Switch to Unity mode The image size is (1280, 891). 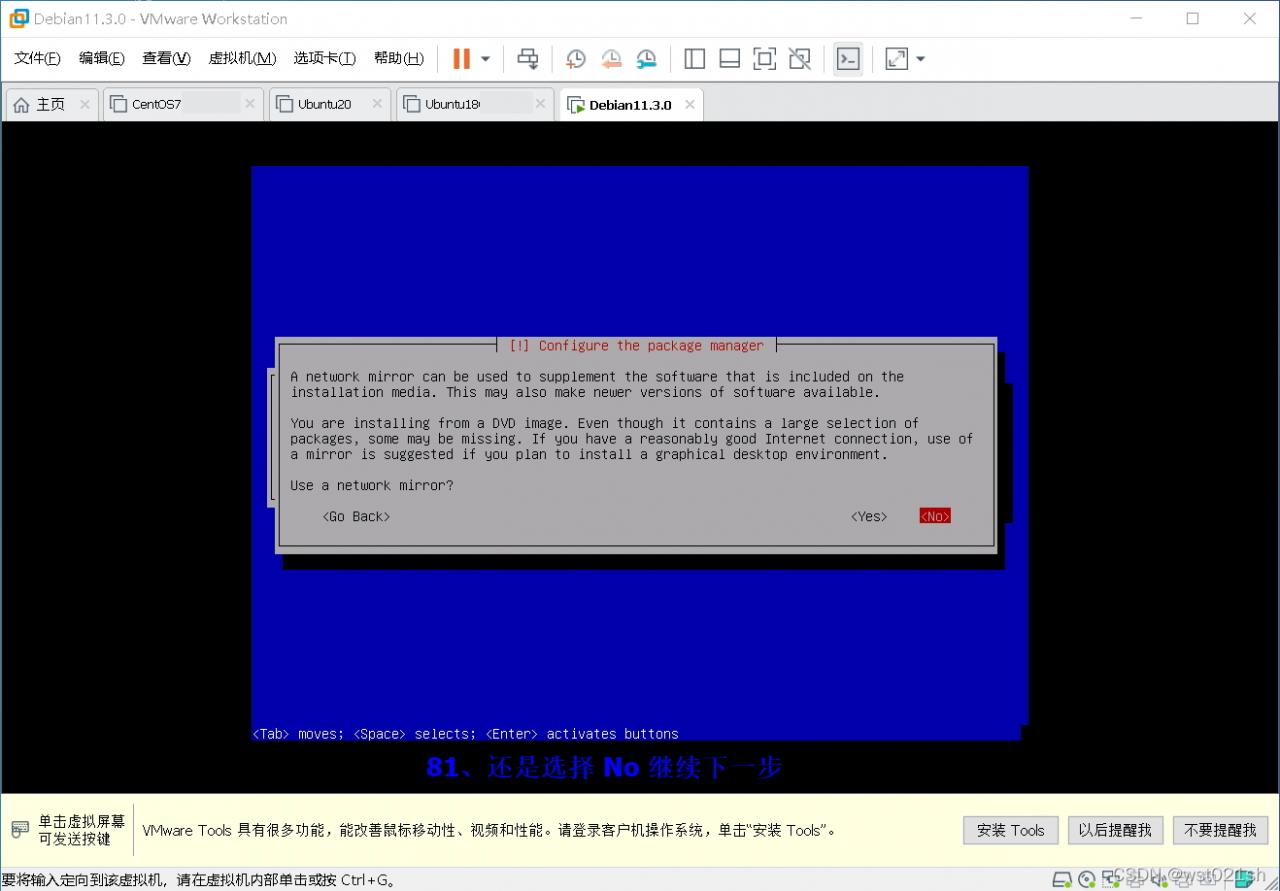[x=799, y=59]
